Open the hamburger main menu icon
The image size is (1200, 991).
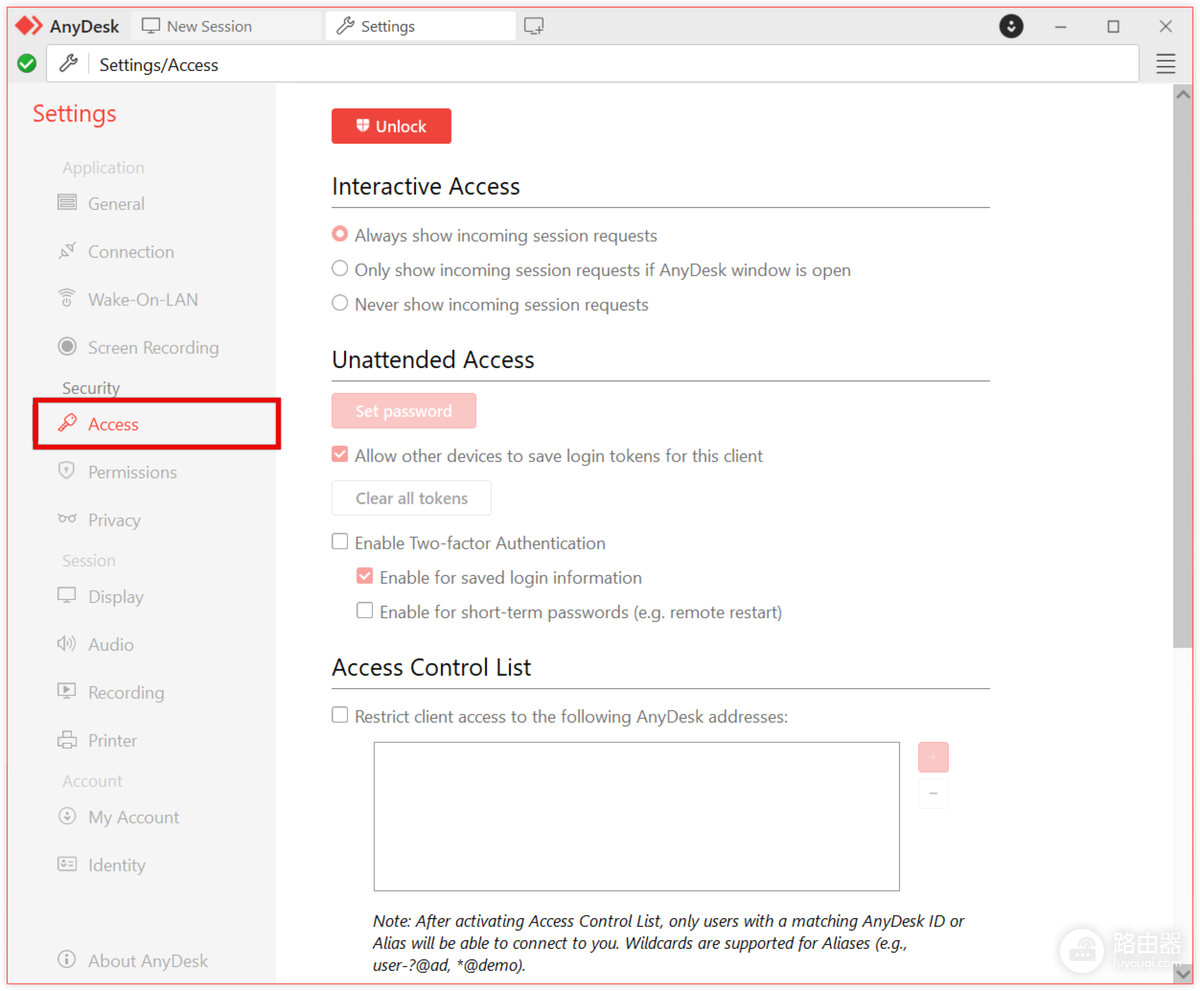[x=1166, y=64]
